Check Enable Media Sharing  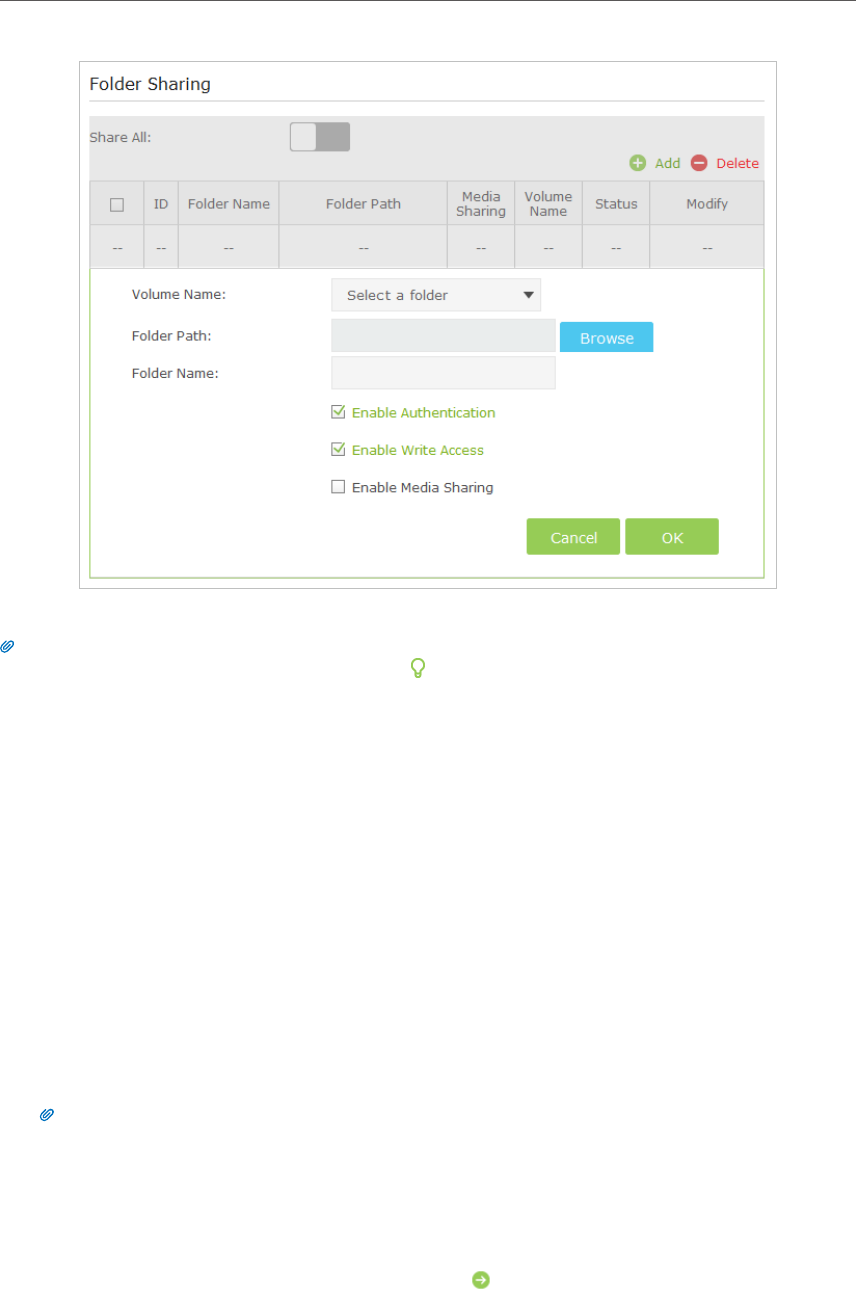coord(338,487)
